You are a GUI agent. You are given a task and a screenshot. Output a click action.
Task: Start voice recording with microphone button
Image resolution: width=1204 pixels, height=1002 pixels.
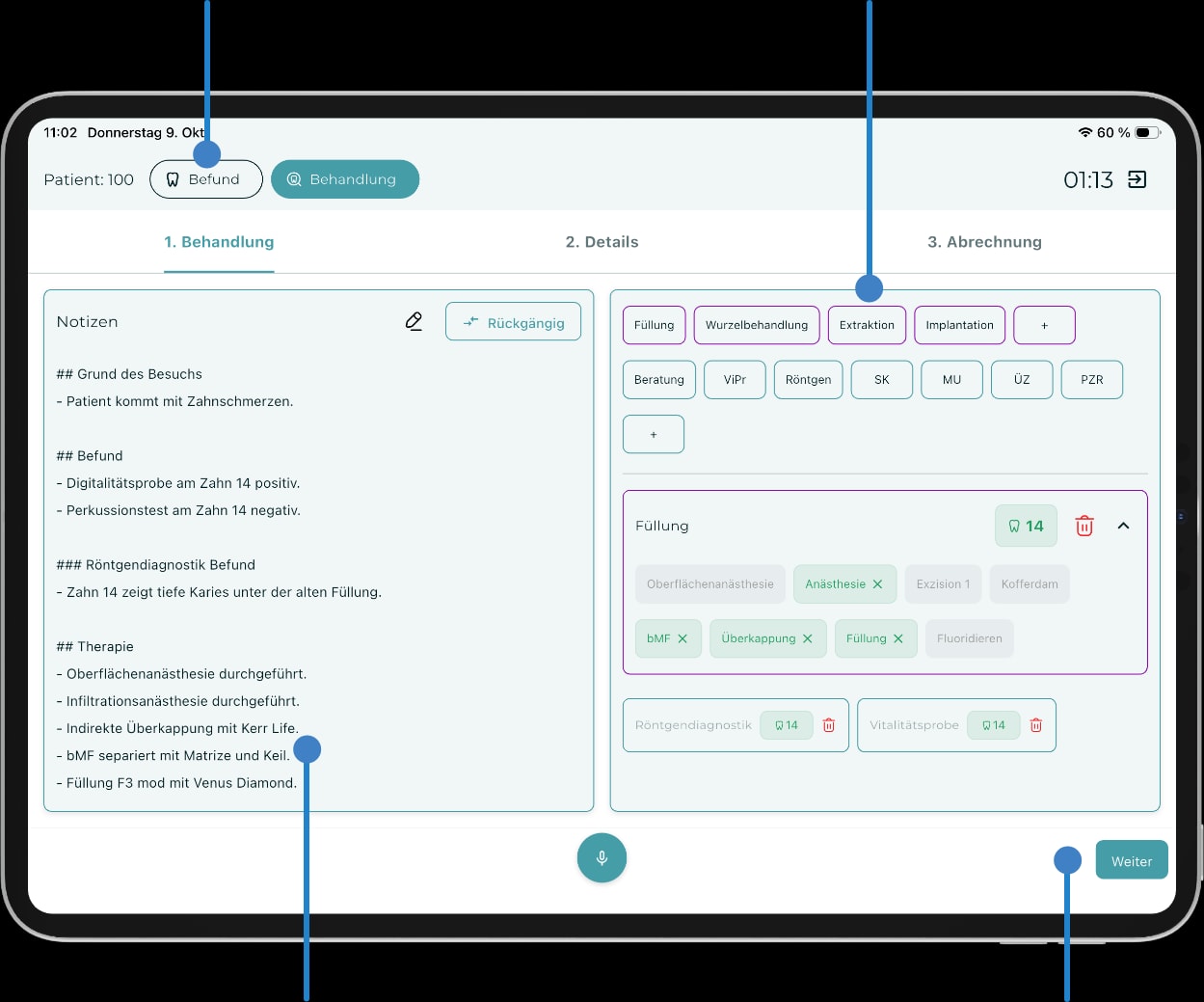click(x=602, y=857)
